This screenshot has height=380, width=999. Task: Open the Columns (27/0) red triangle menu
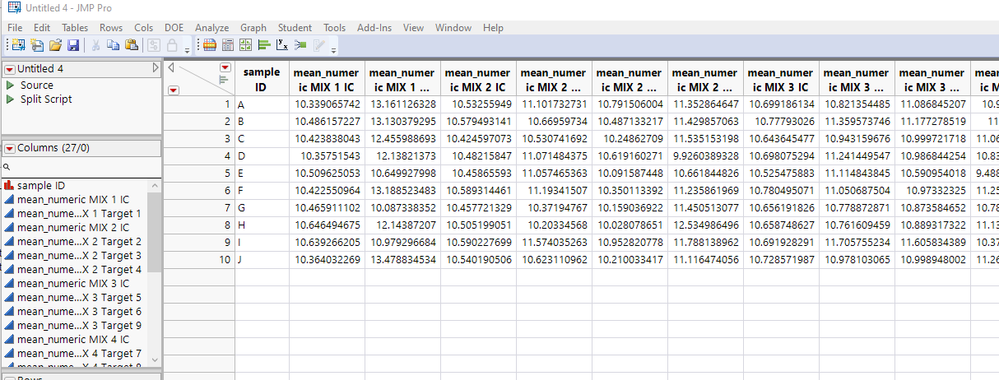[x=10, y=148]
